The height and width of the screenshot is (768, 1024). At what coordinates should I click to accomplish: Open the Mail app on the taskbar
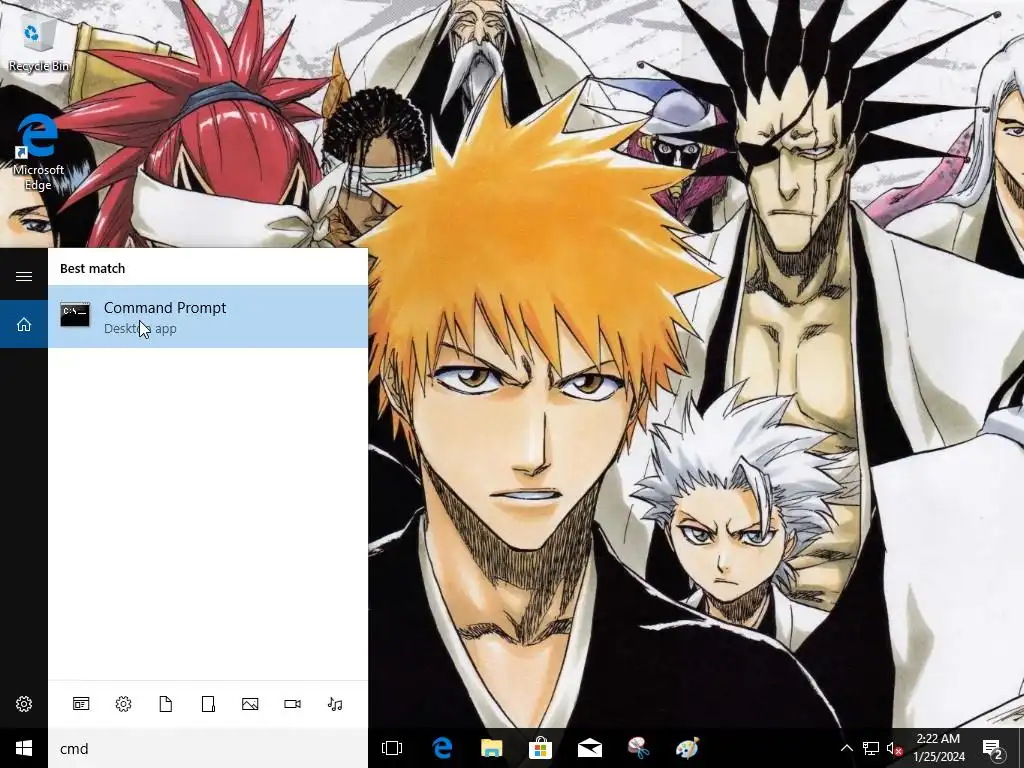point(589,748)
